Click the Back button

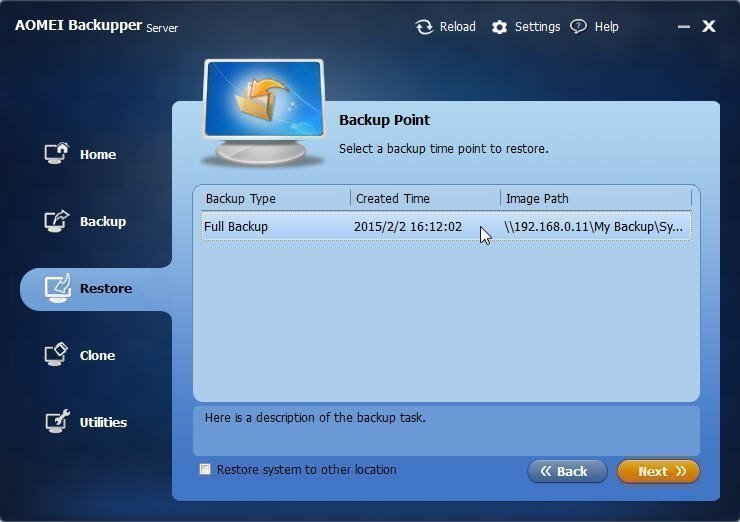point(567,471)
